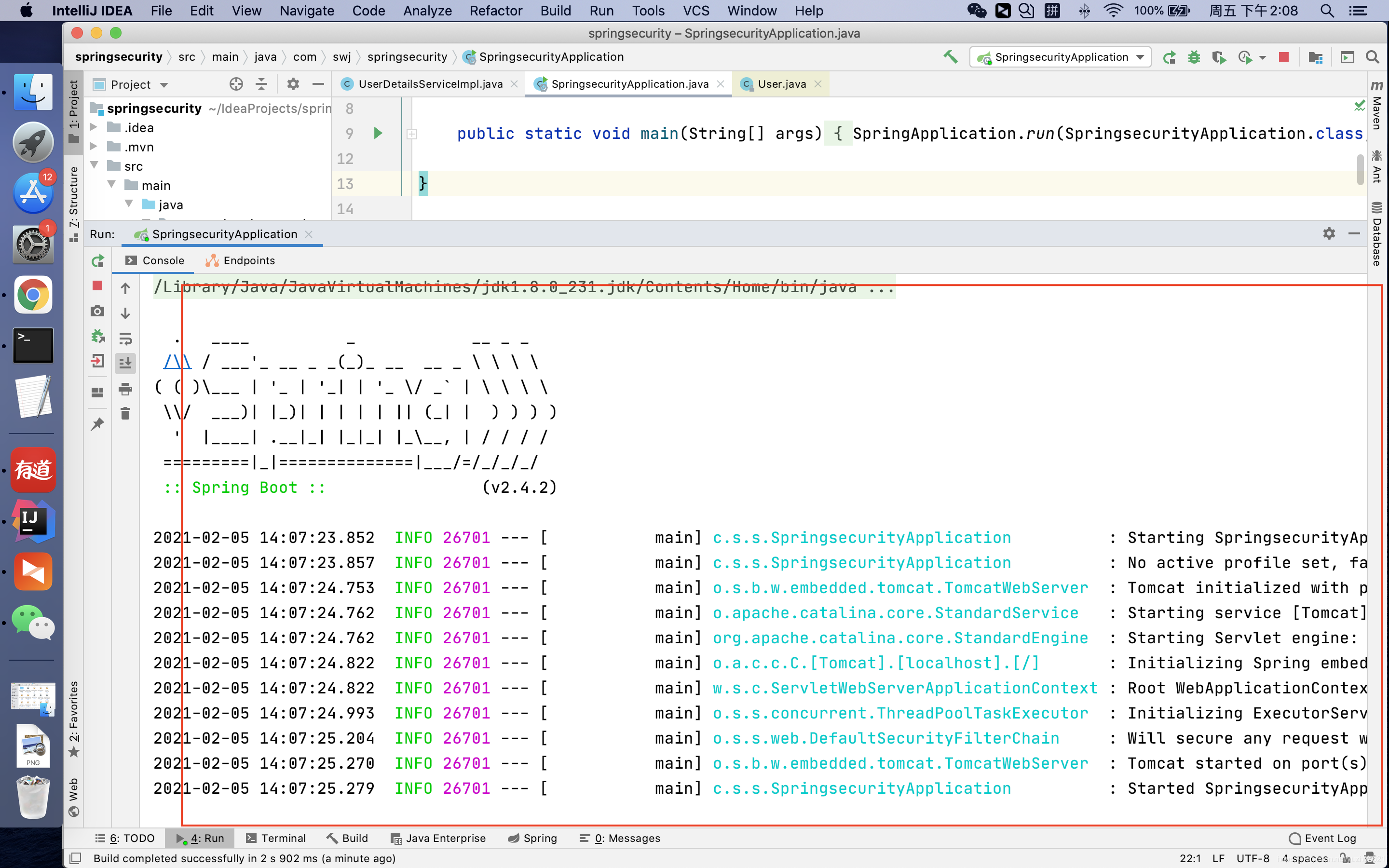Open profiler run options dropdown arrow
Screen dimensions: 1389x868
1262,57
